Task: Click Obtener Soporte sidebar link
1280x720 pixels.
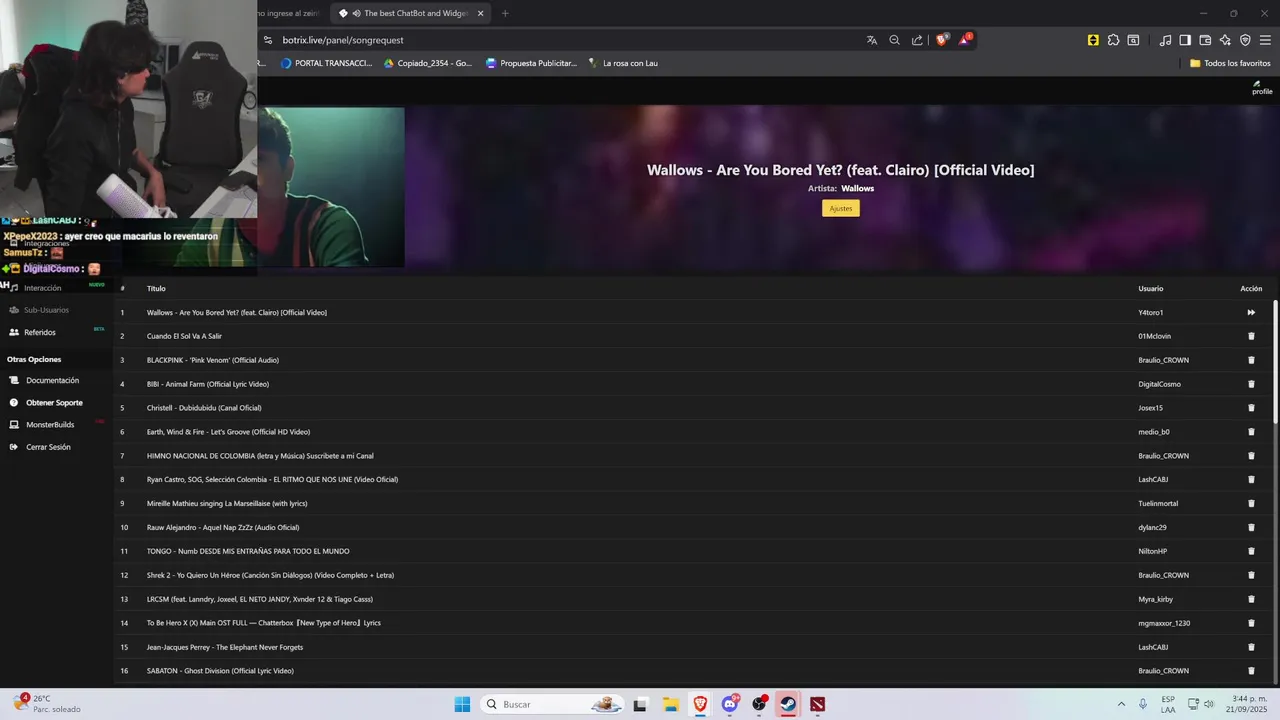Action: 54,402
